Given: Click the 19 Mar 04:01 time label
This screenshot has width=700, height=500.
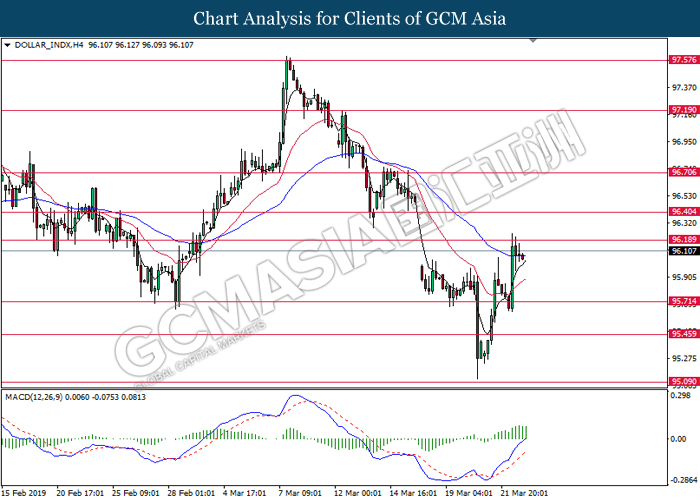Looking at the screenshot, I should pyautogui.click(x=468, y=493).
